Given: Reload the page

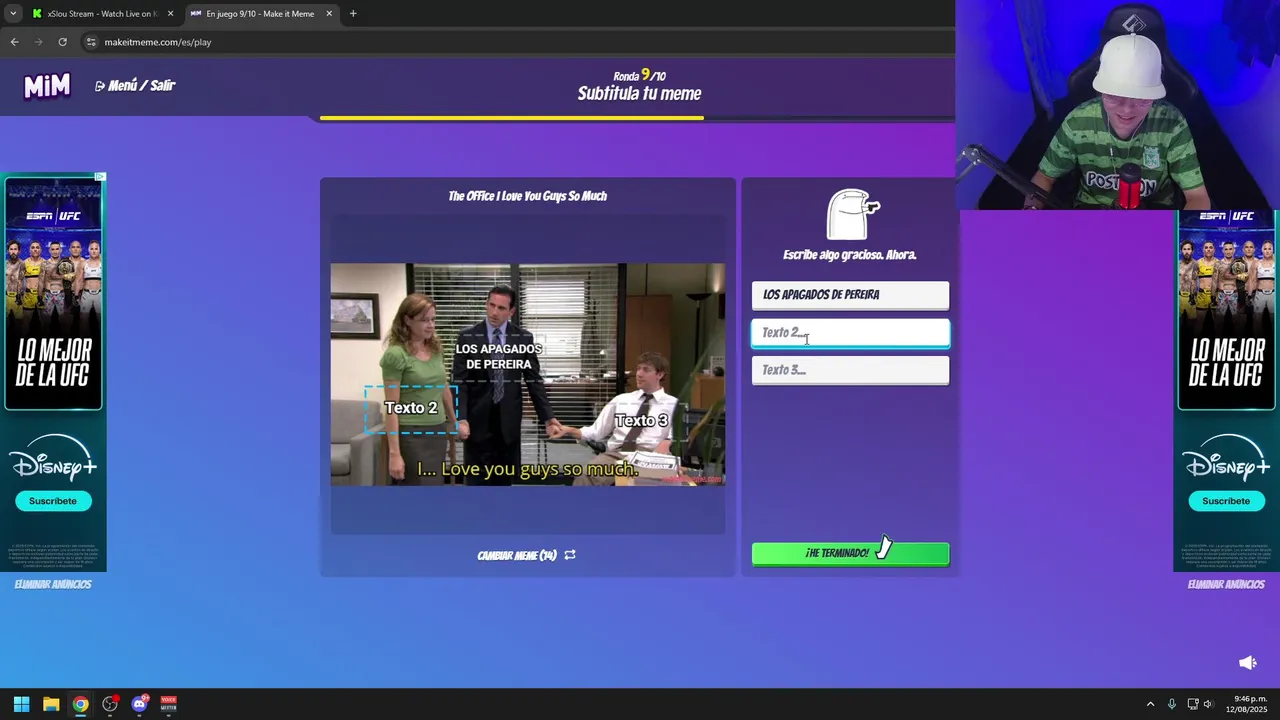Looking at the screenshot, I should (x=62, y=42).
